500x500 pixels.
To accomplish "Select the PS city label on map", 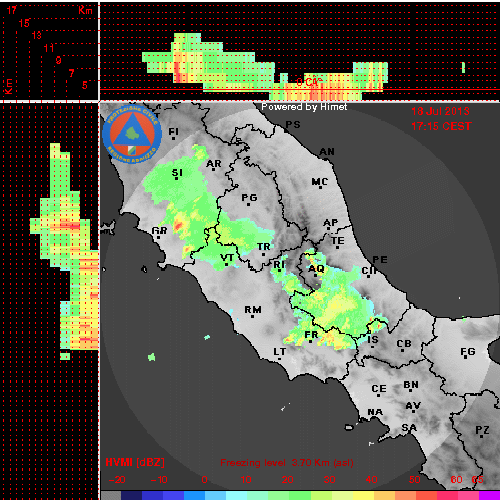I will click(x=293, y=124).
